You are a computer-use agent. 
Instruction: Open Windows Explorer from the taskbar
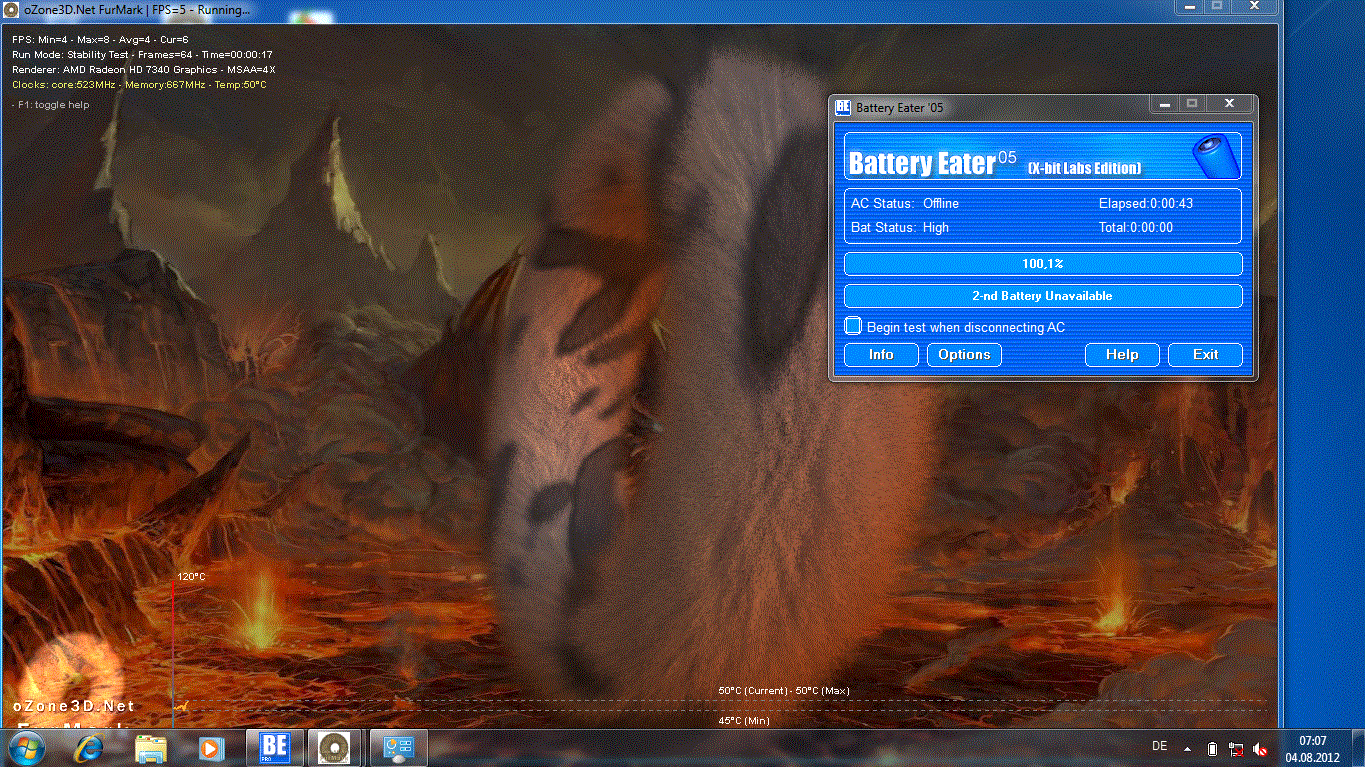pos(151,747)
